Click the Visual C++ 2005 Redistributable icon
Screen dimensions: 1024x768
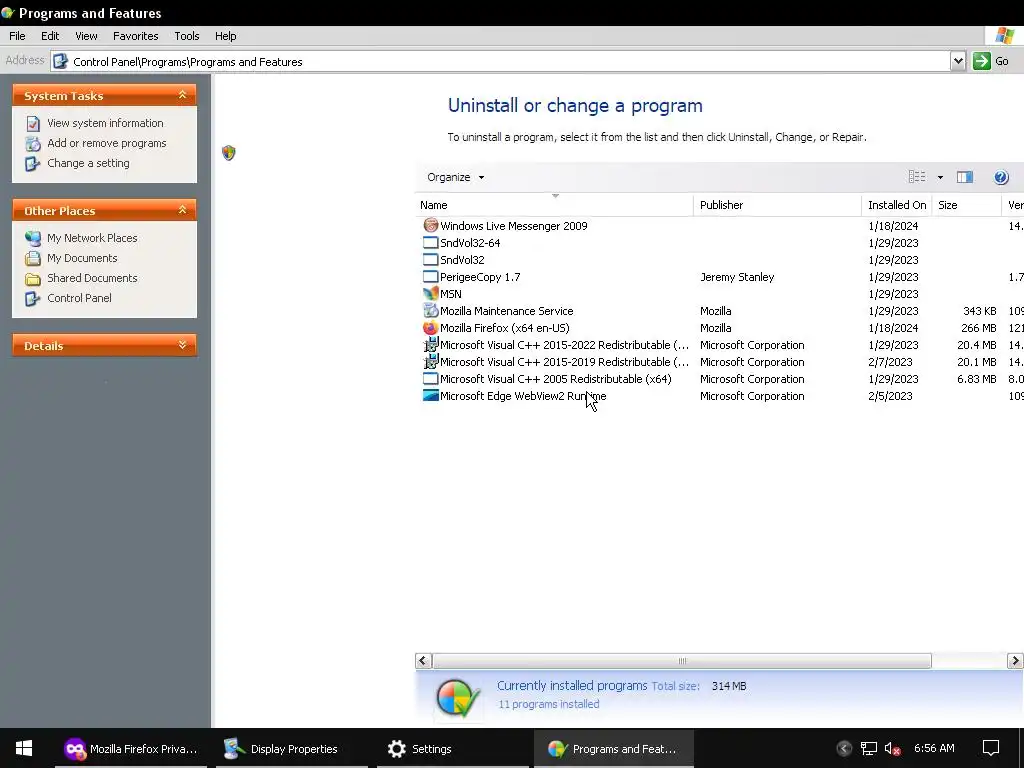[430, 378]
